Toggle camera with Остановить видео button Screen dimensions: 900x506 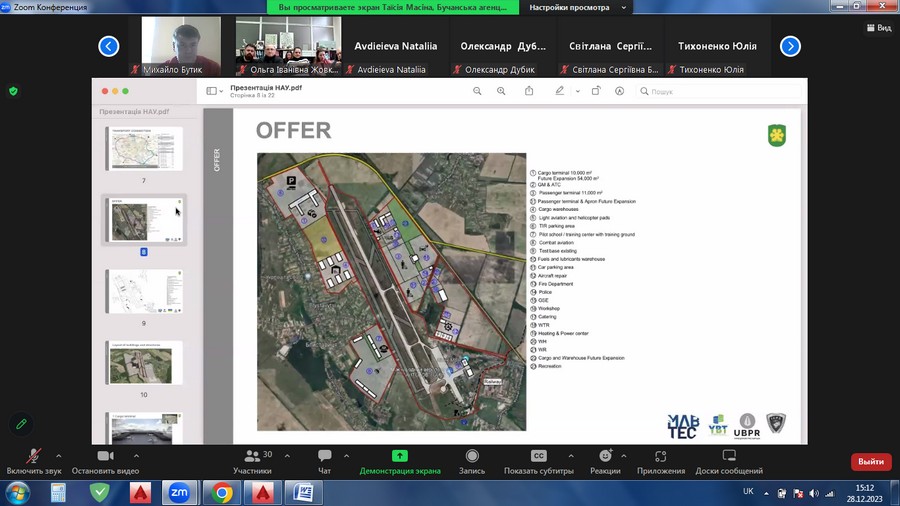point(105,456)
